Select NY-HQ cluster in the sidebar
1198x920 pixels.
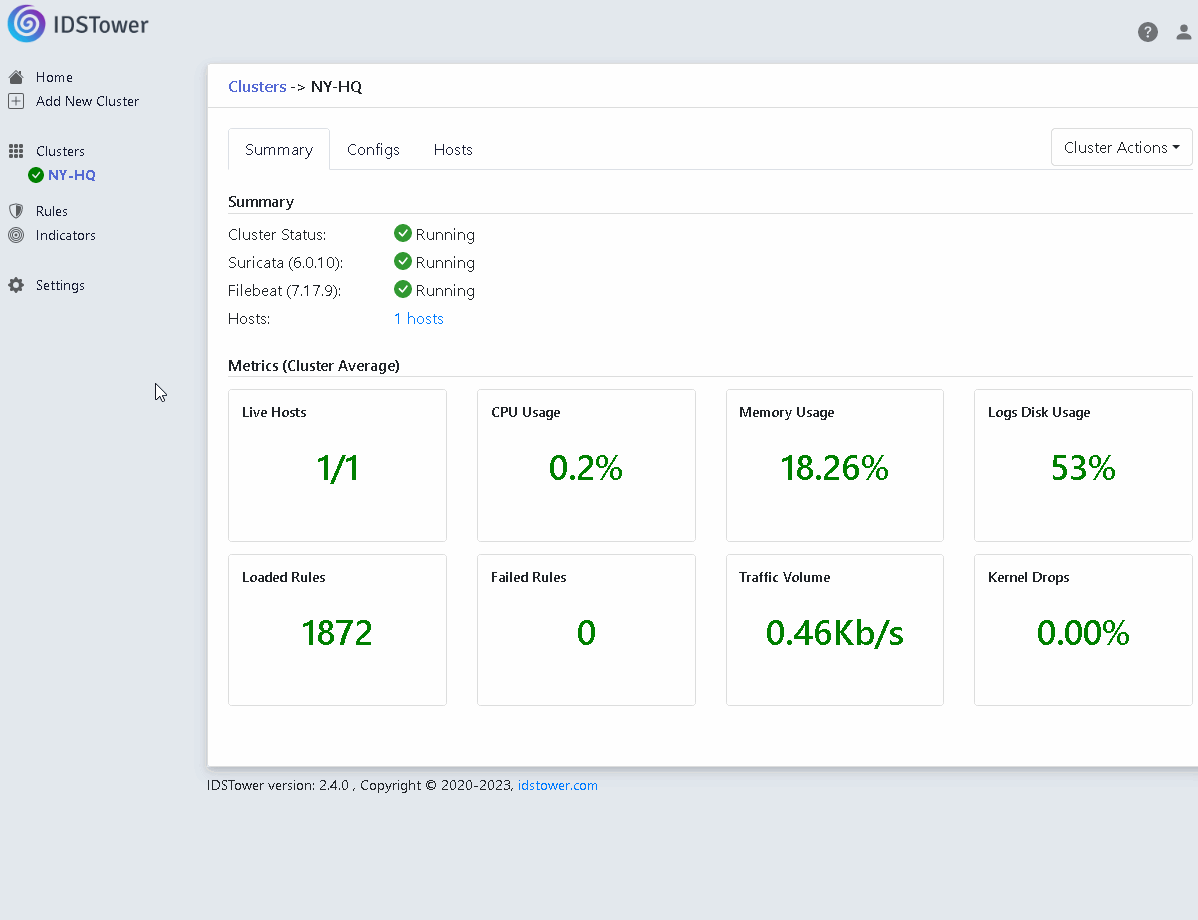tap(72, 175)
